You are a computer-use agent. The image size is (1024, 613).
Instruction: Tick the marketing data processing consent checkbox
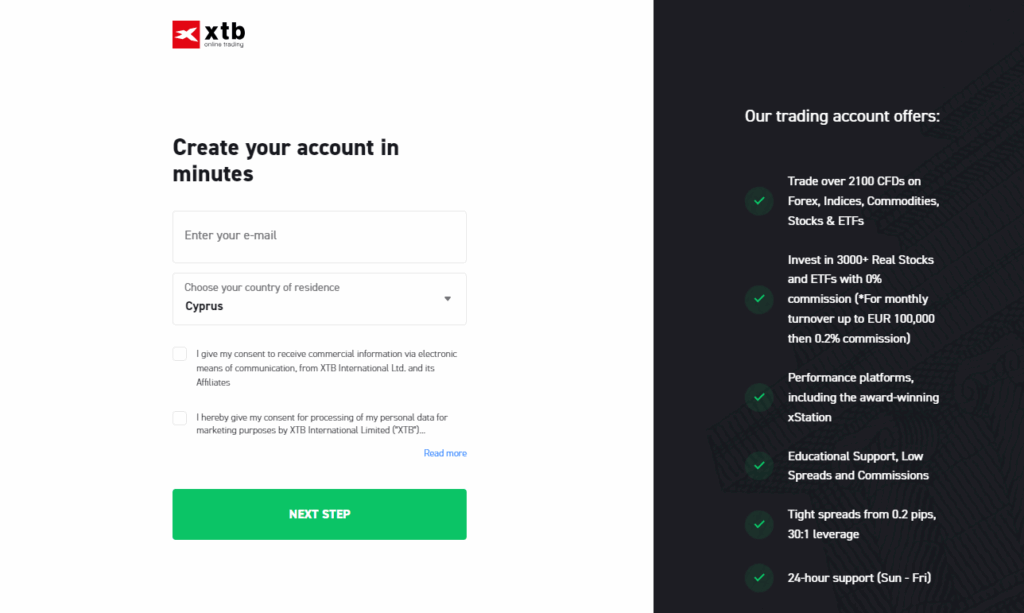pos(180,418)
